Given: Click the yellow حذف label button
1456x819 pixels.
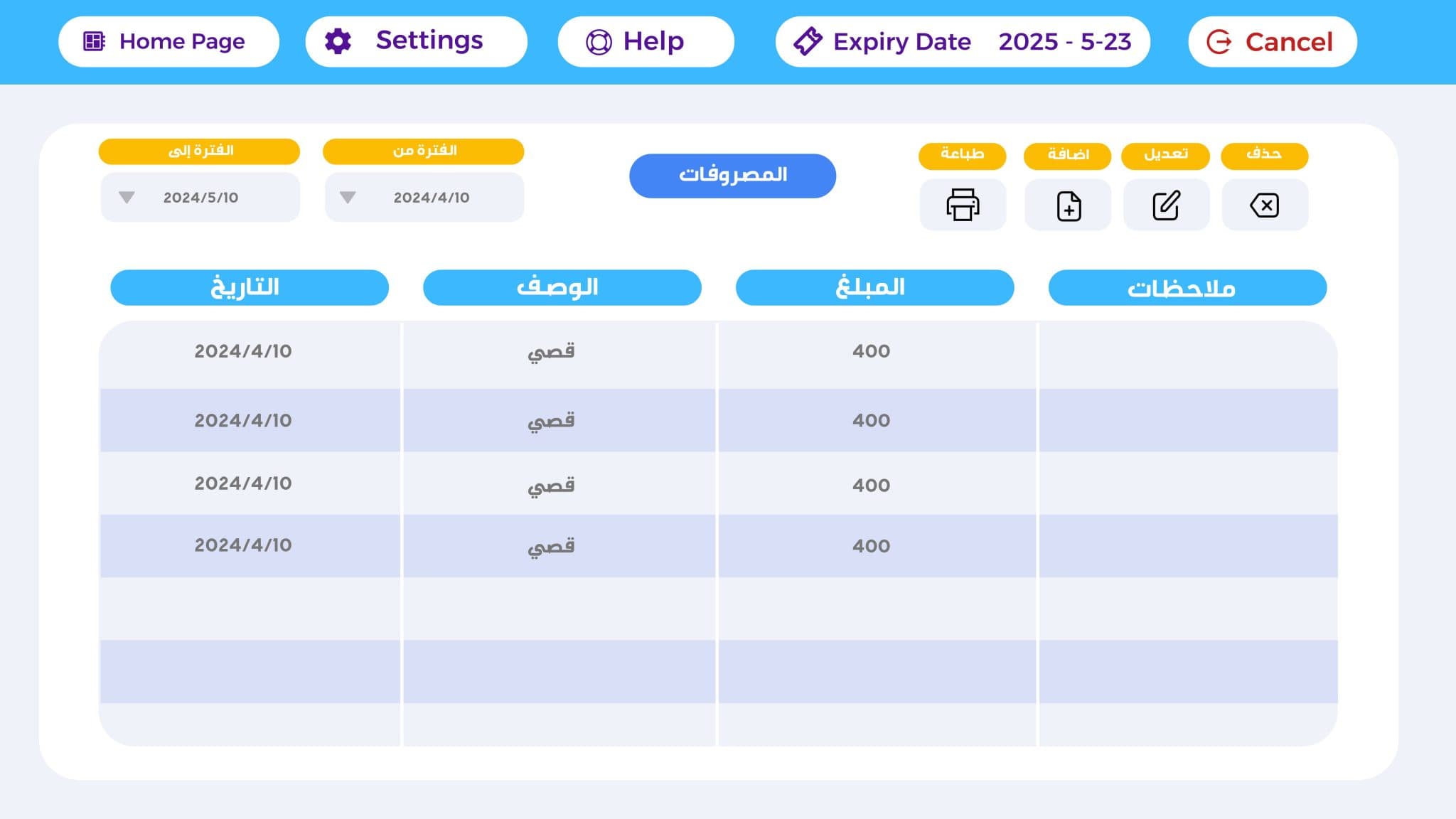Looking at the screenshot, I should (x=1264, y=154).
